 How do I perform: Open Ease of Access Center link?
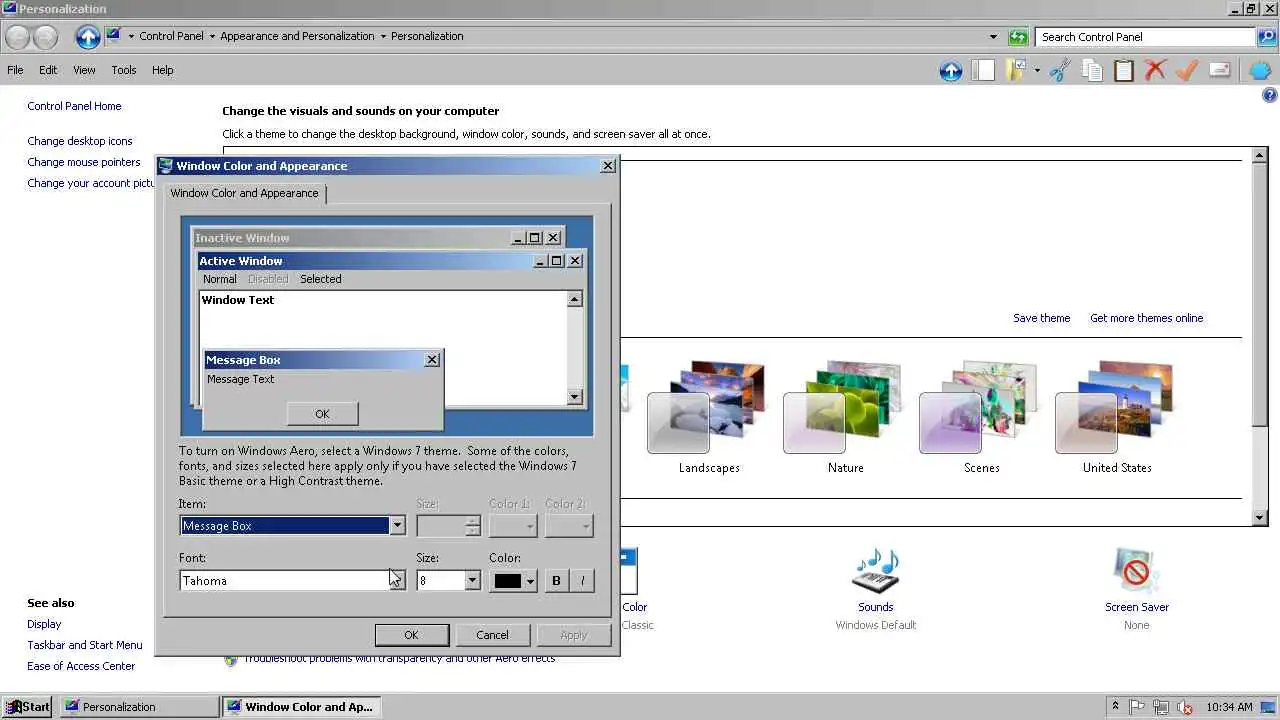click(x=81, y=666)
